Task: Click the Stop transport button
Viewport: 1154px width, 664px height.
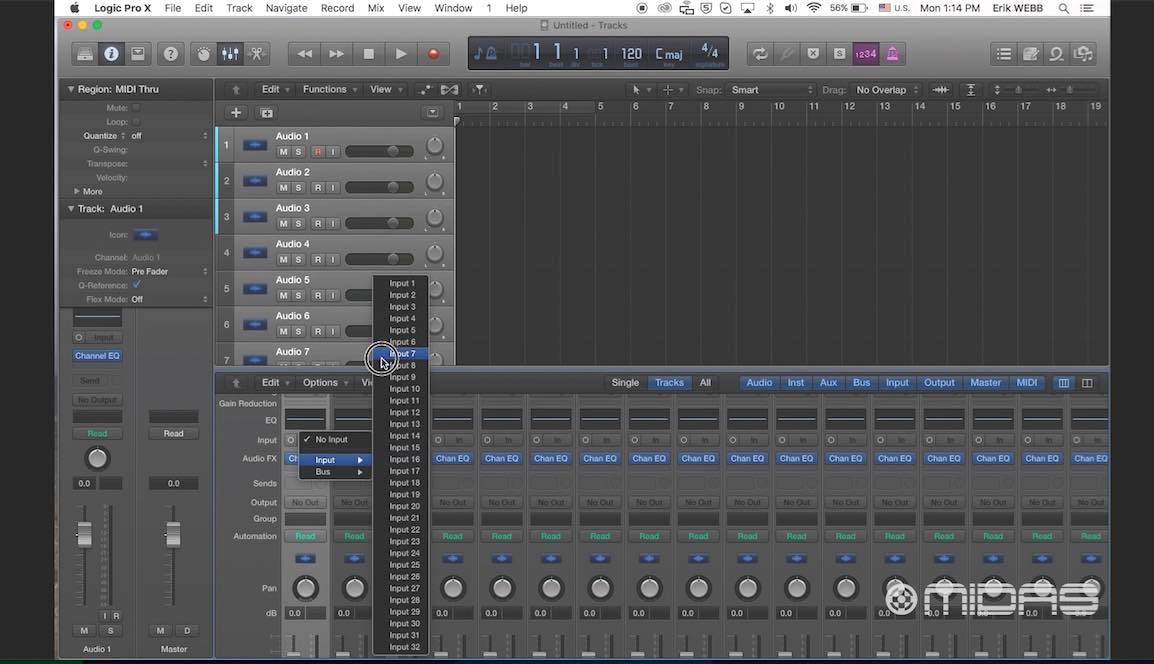Action: tap(369, 54)
